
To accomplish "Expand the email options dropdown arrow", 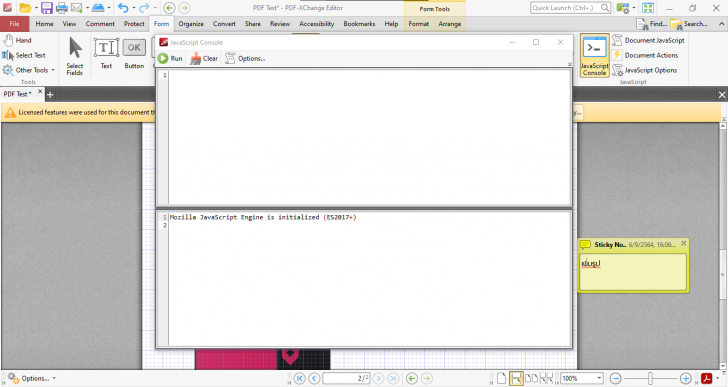I will 87,8.
